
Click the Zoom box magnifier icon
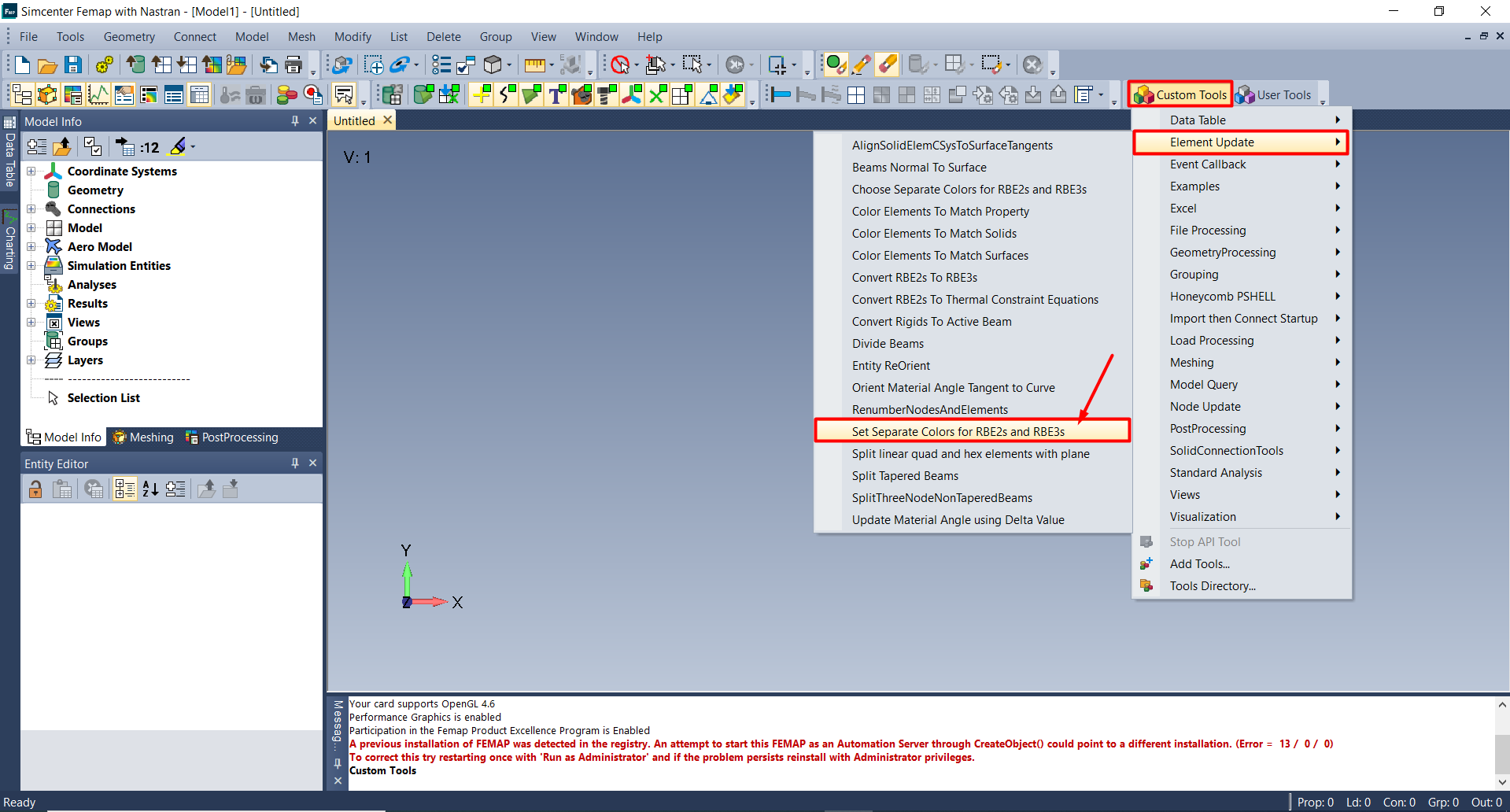point(373,65)
